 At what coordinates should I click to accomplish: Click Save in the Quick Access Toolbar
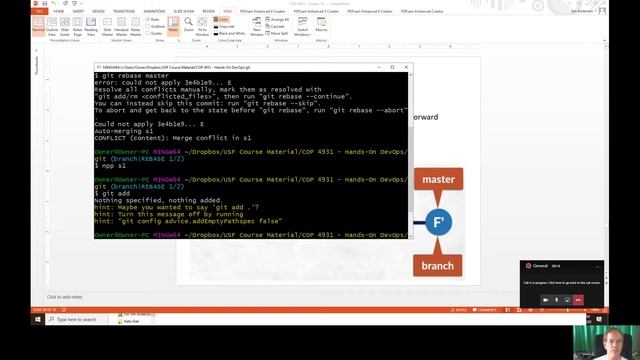pos(44,3)
